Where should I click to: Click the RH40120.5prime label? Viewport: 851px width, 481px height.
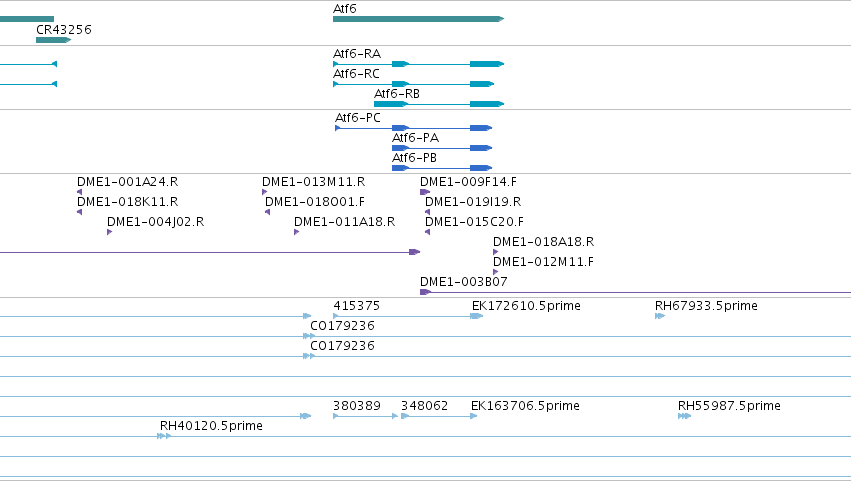pos(211,426)
